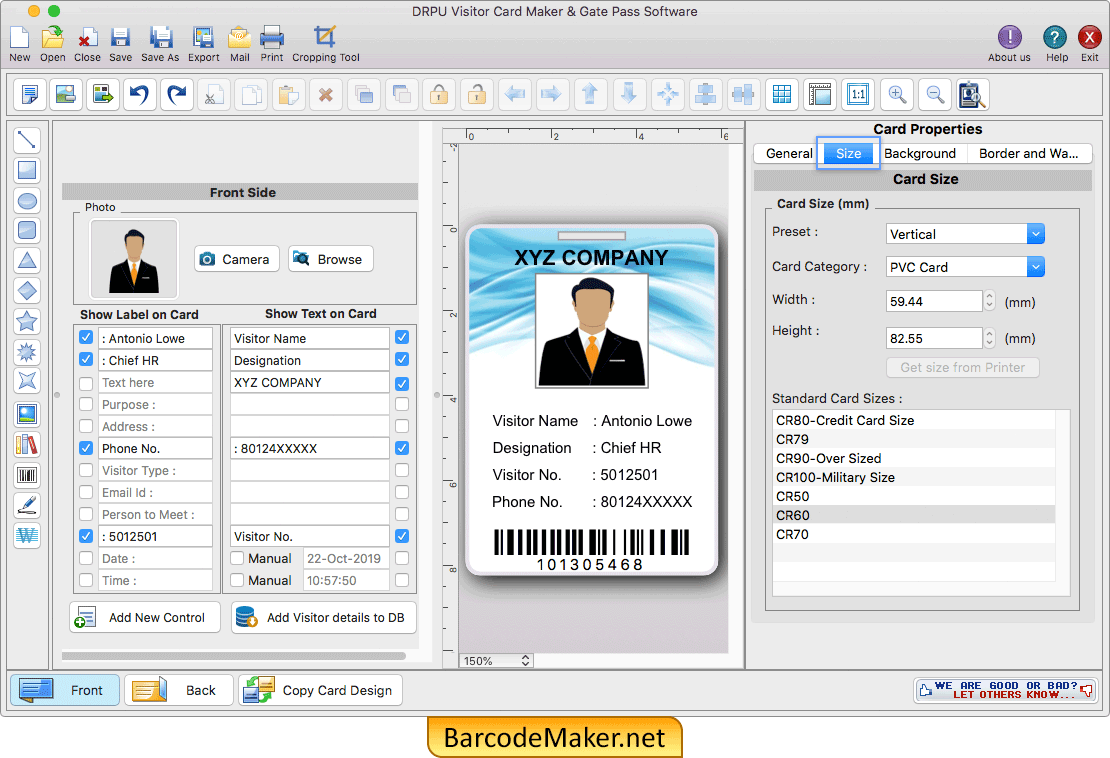Click Add New Control button
This screenshot has height=758, width=1110.
[x=145, y=617]
